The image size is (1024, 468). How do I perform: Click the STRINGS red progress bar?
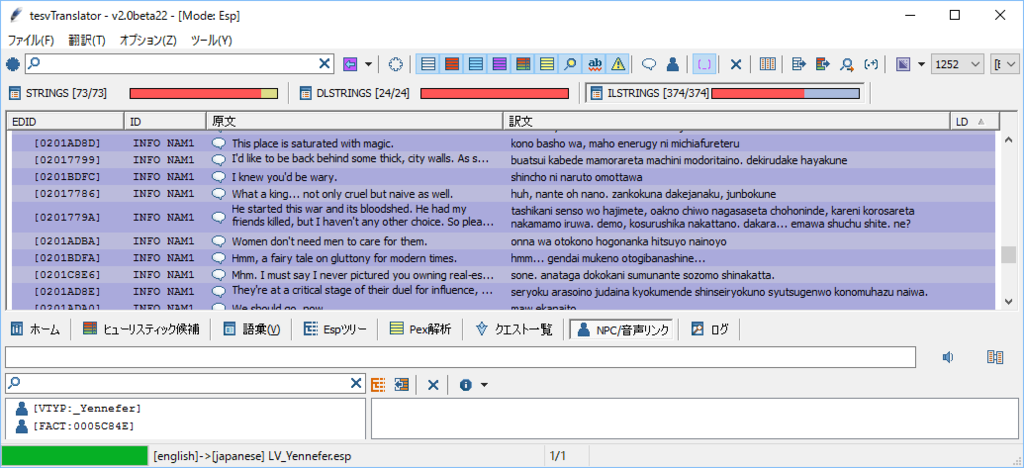coord(204,93)
